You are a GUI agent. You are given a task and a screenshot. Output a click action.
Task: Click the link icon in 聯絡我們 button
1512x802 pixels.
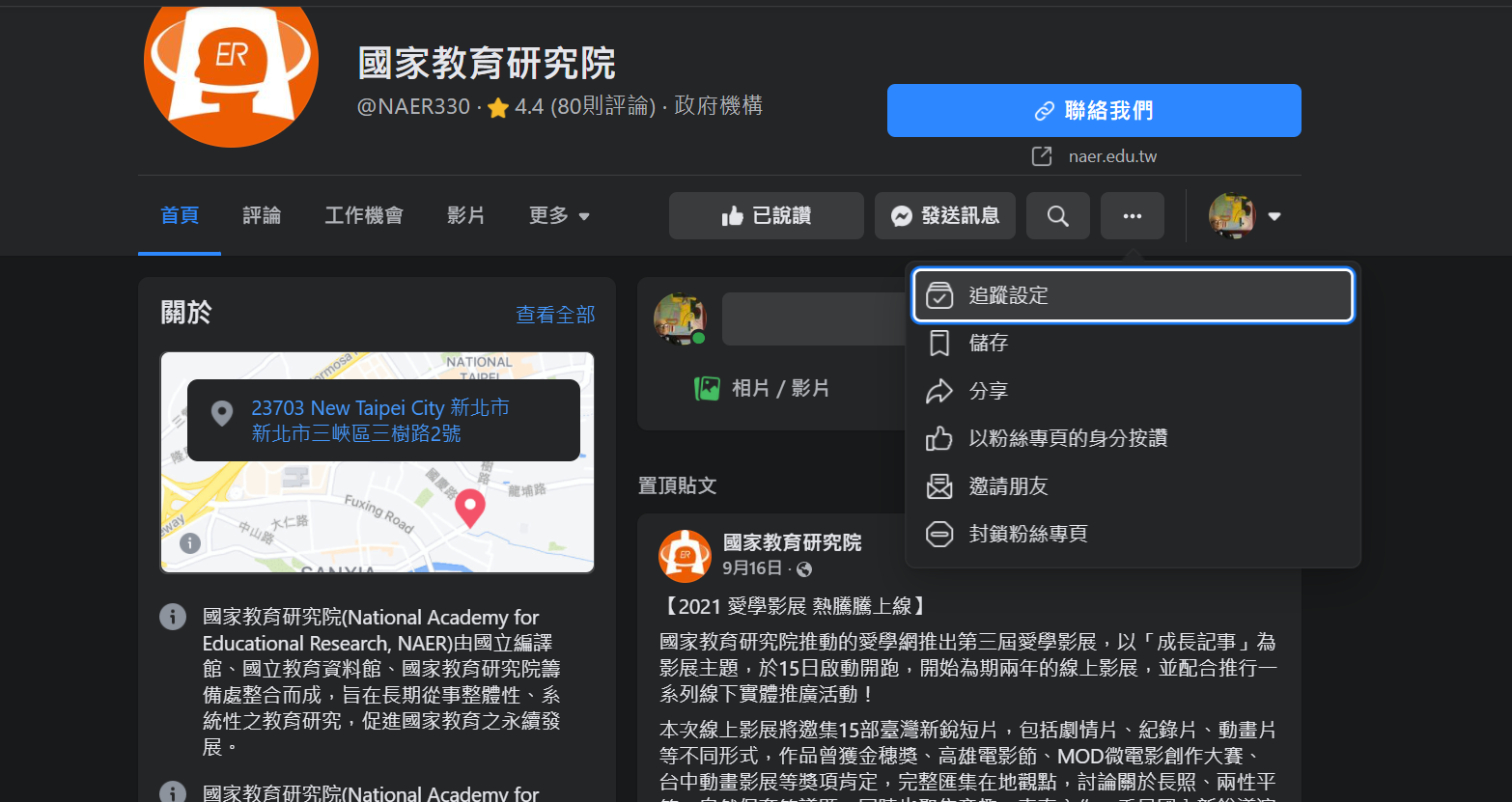[1044, 111]
